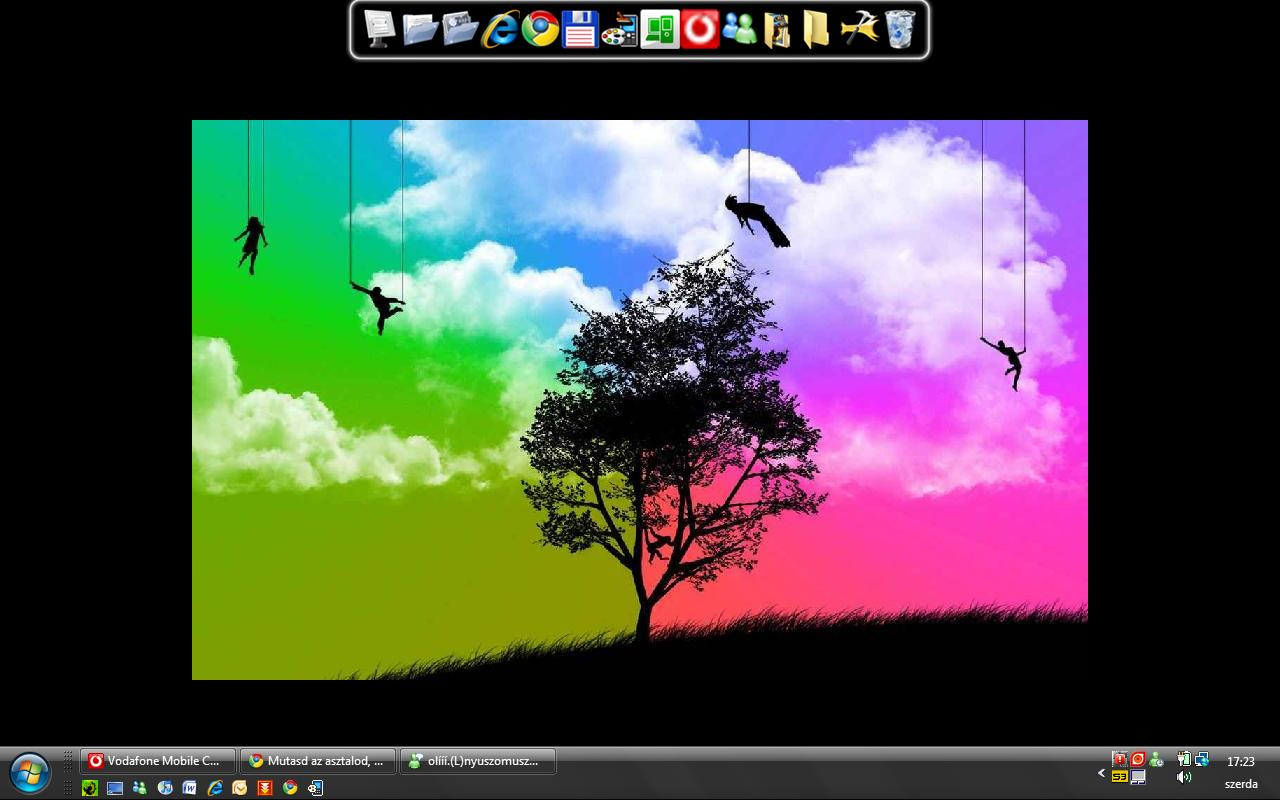Click Show Desktop in quick launch
Screen dimensions: 1280x800
click(x=115, y=788)
